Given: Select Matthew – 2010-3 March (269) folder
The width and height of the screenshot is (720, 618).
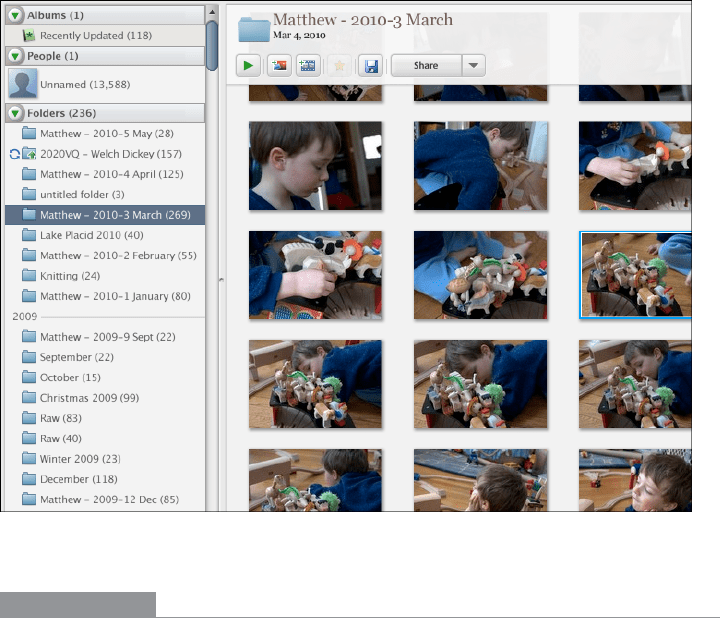Looking at the screenshot, I should click(x=105, y=215).
